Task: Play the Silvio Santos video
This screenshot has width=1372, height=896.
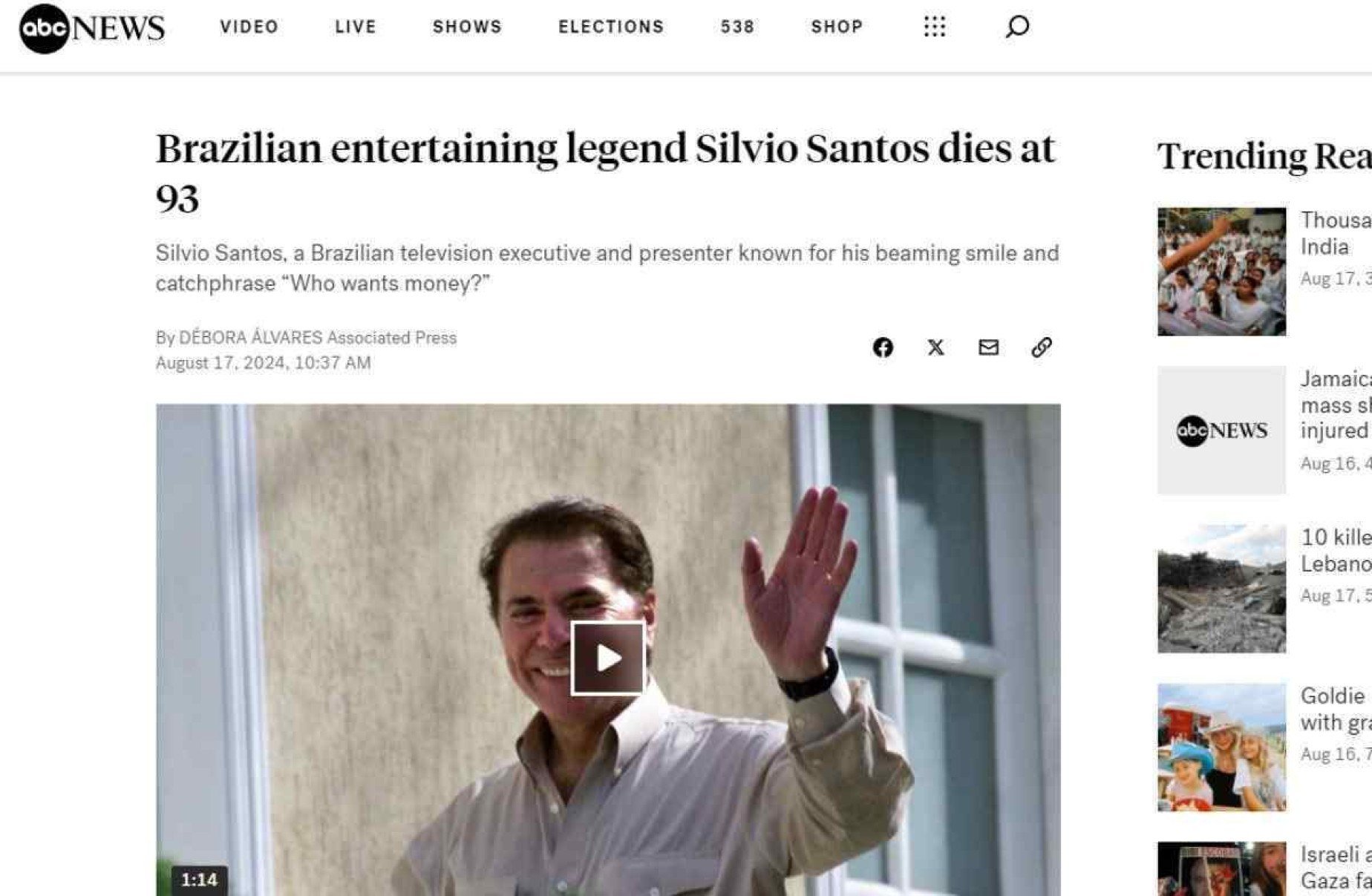Action: click(x=607, y=658)
